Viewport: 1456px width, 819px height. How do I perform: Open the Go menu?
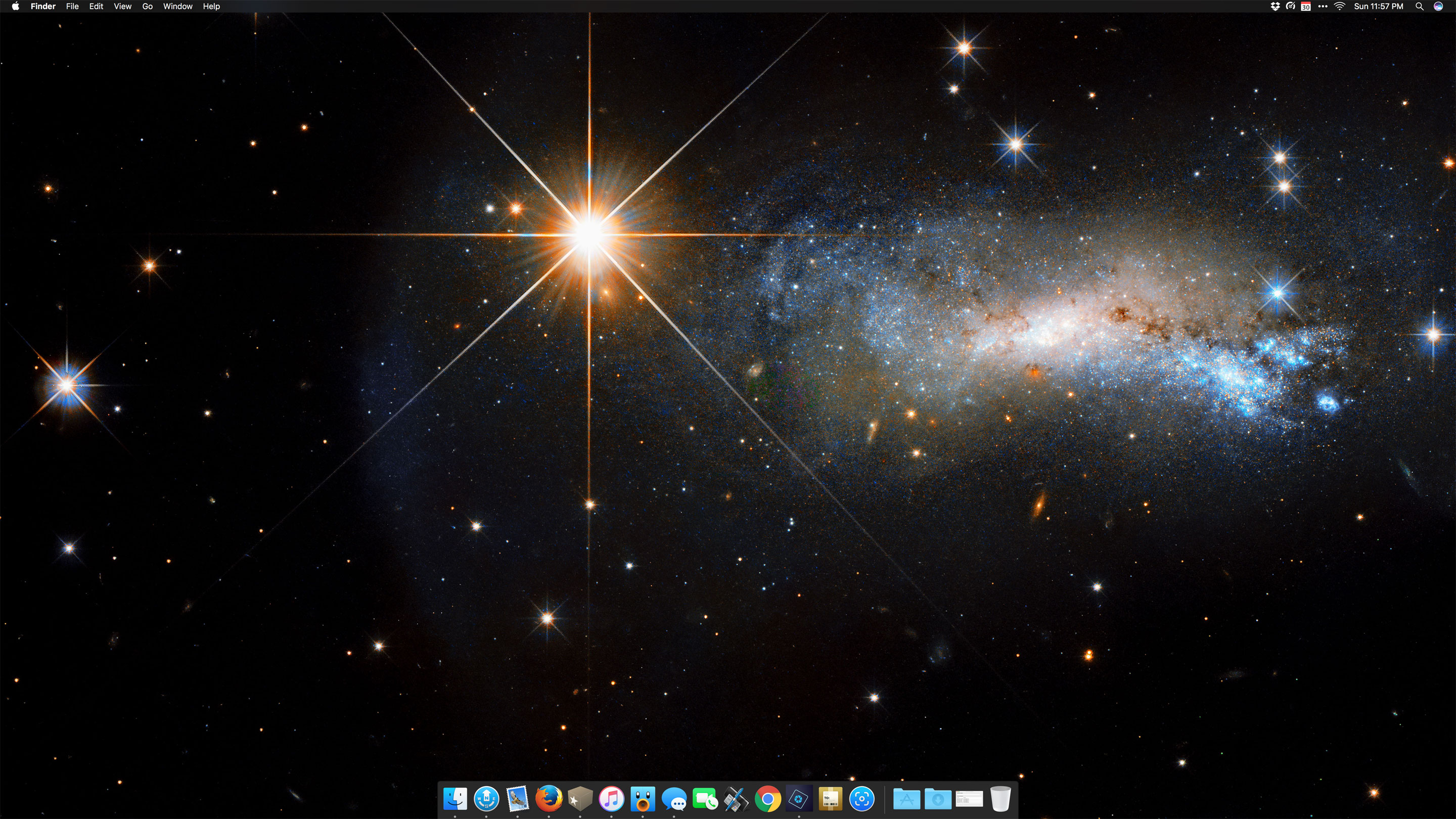pos(148,6)
